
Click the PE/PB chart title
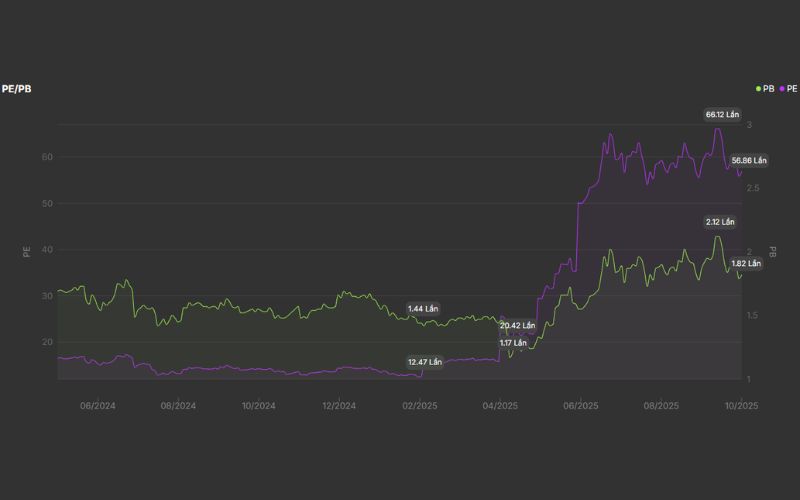click(18, 89)
